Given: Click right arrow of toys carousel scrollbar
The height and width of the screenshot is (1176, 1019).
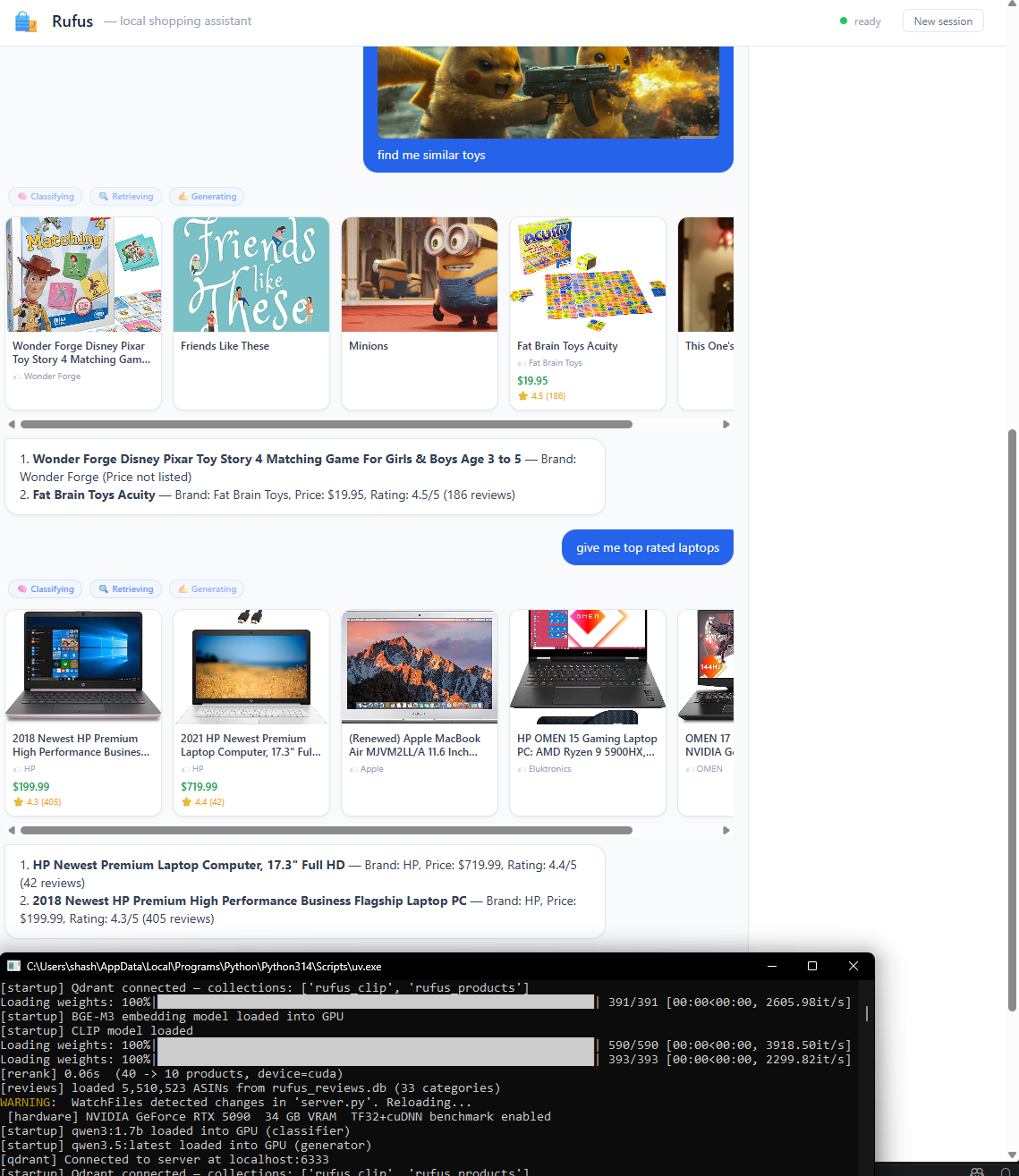Looking at the screenshot, I should 726,425.
